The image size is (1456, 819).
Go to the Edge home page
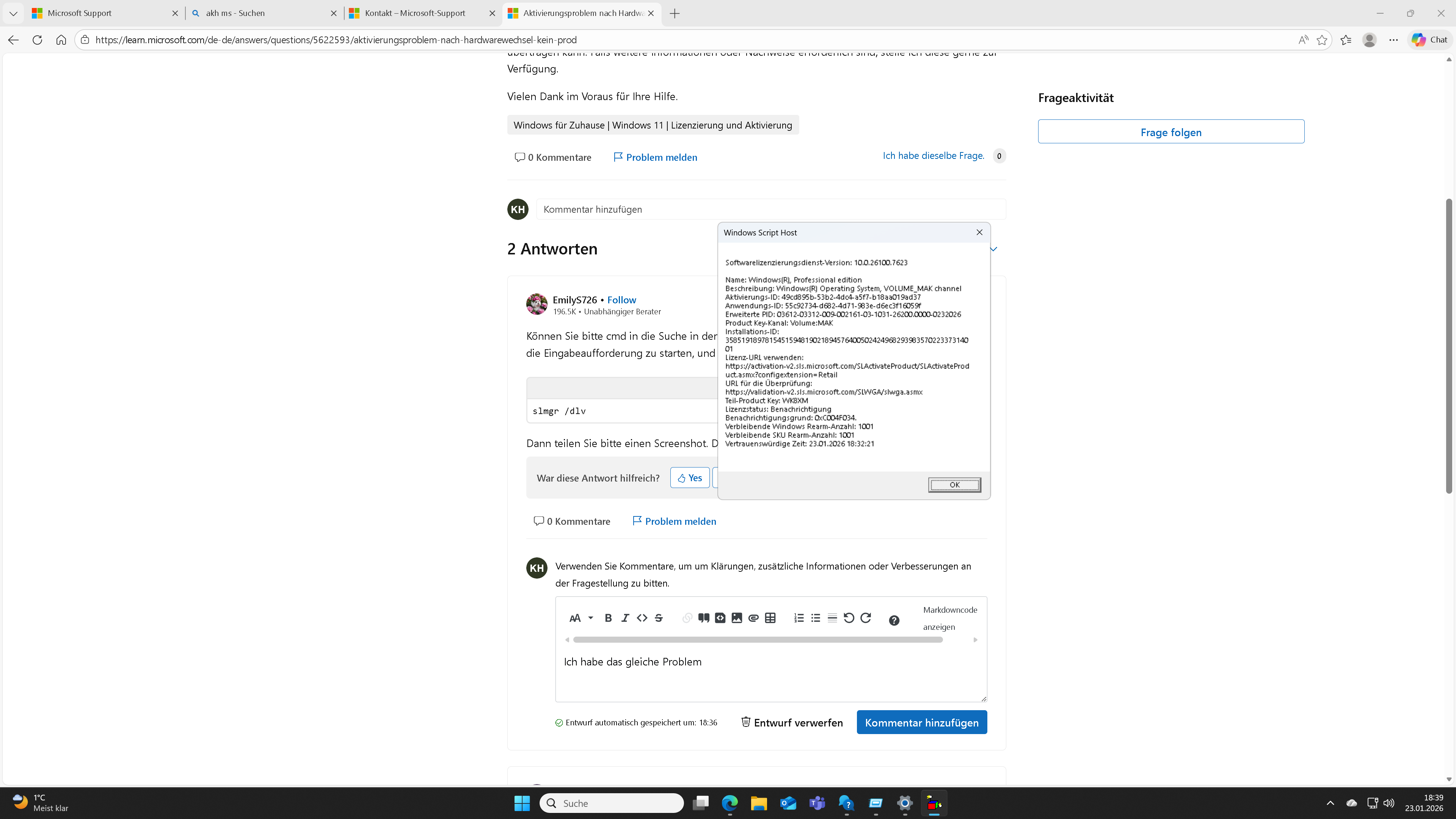tap(61, 39)
